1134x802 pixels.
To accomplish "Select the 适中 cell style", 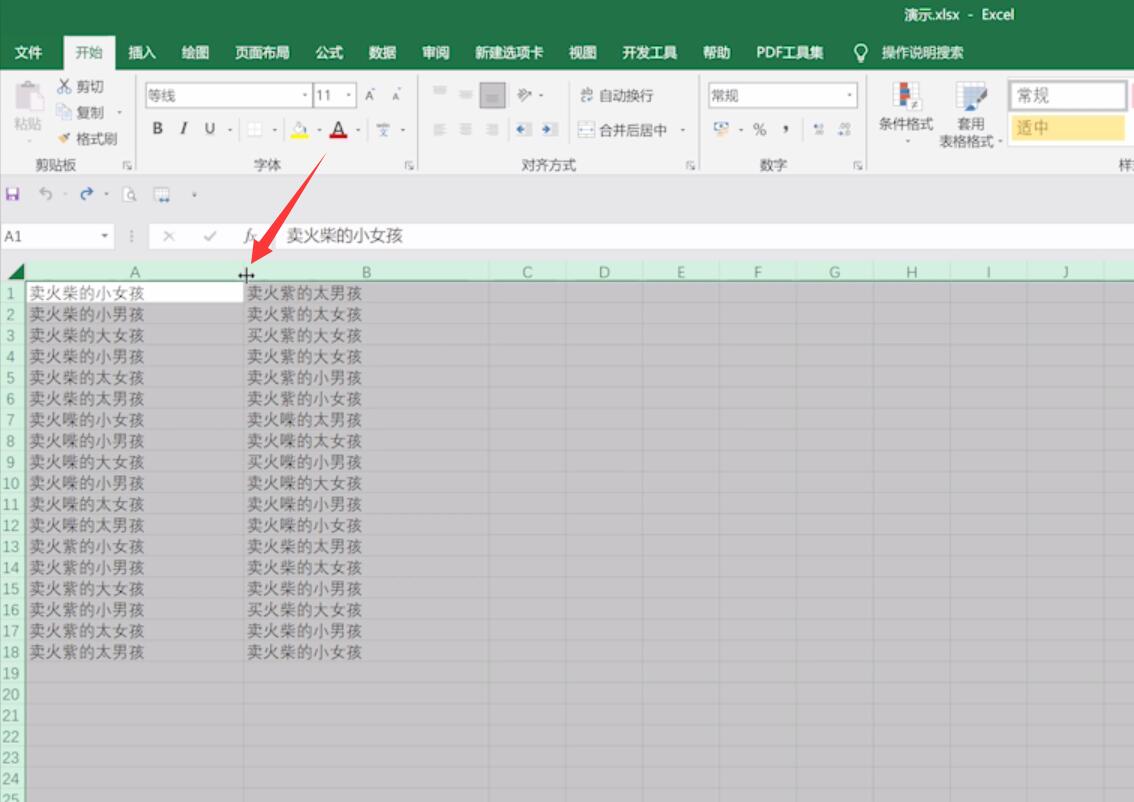I will pyautogui.click(x=1067, y=128).
